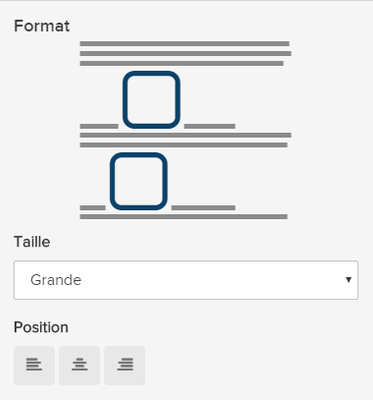373x400 pixels.
Task: Set image position to right-aligned
Action: [125, 365]
